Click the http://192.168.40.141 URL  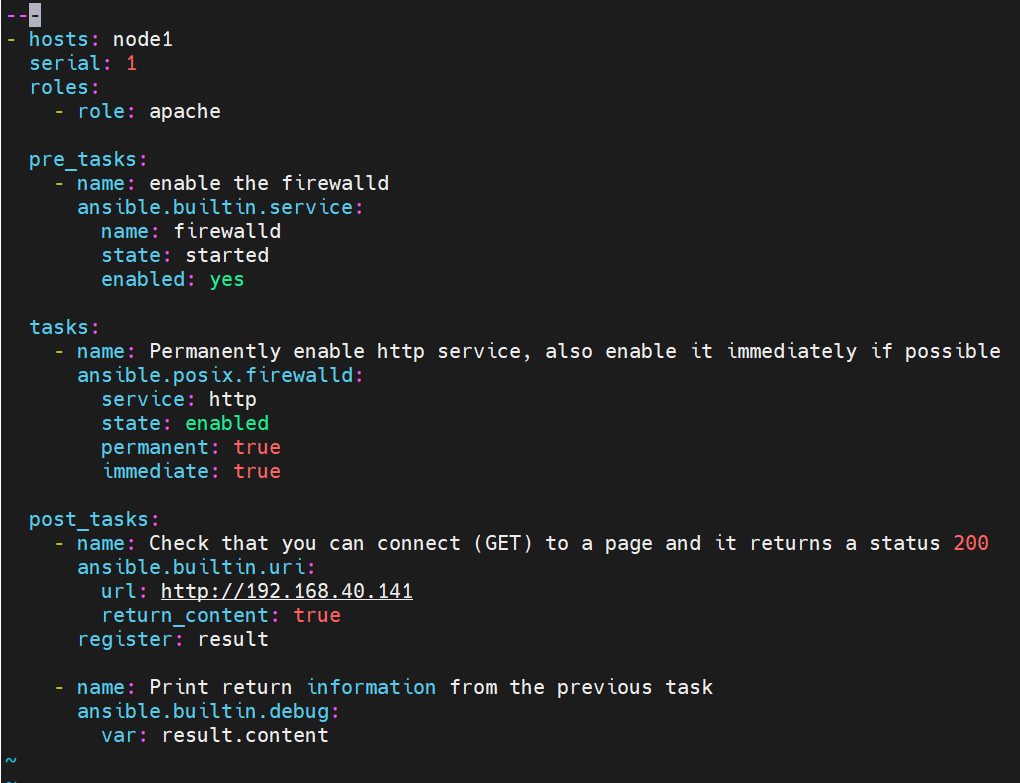click(x=287, y=591)
